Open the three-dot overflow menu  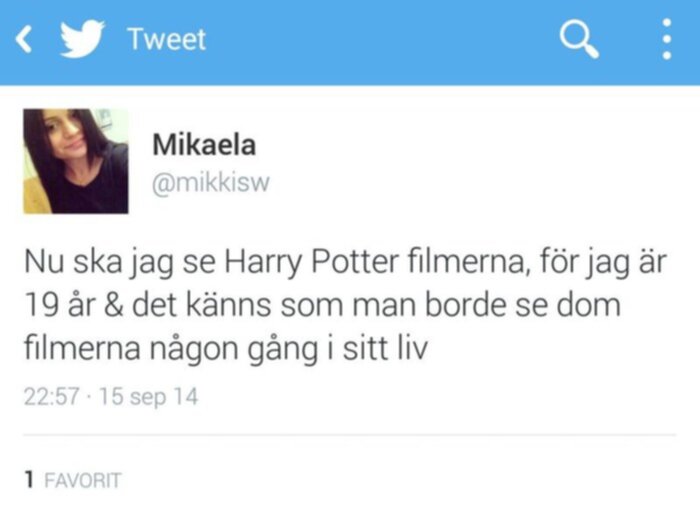[x=667, y=39]
